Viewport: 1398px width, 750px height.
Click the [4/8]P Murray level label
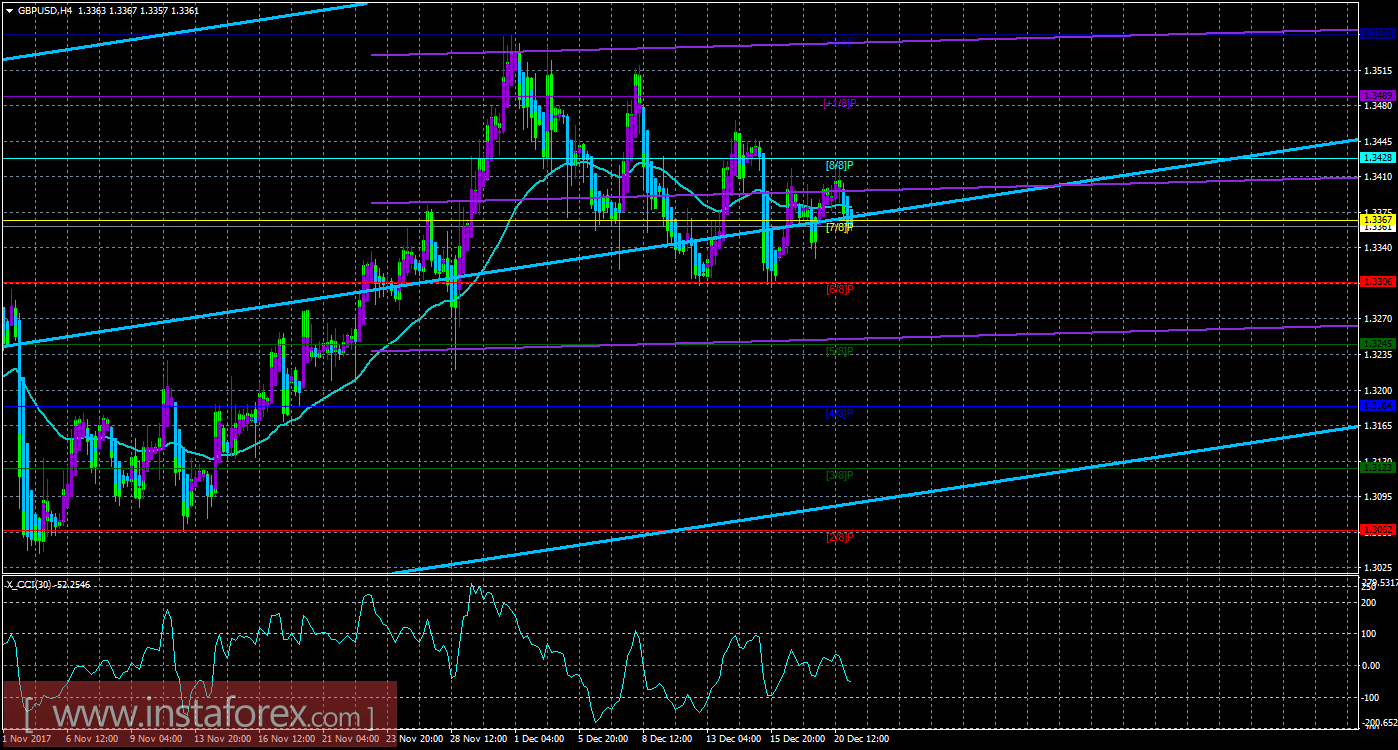click(840, 413)
